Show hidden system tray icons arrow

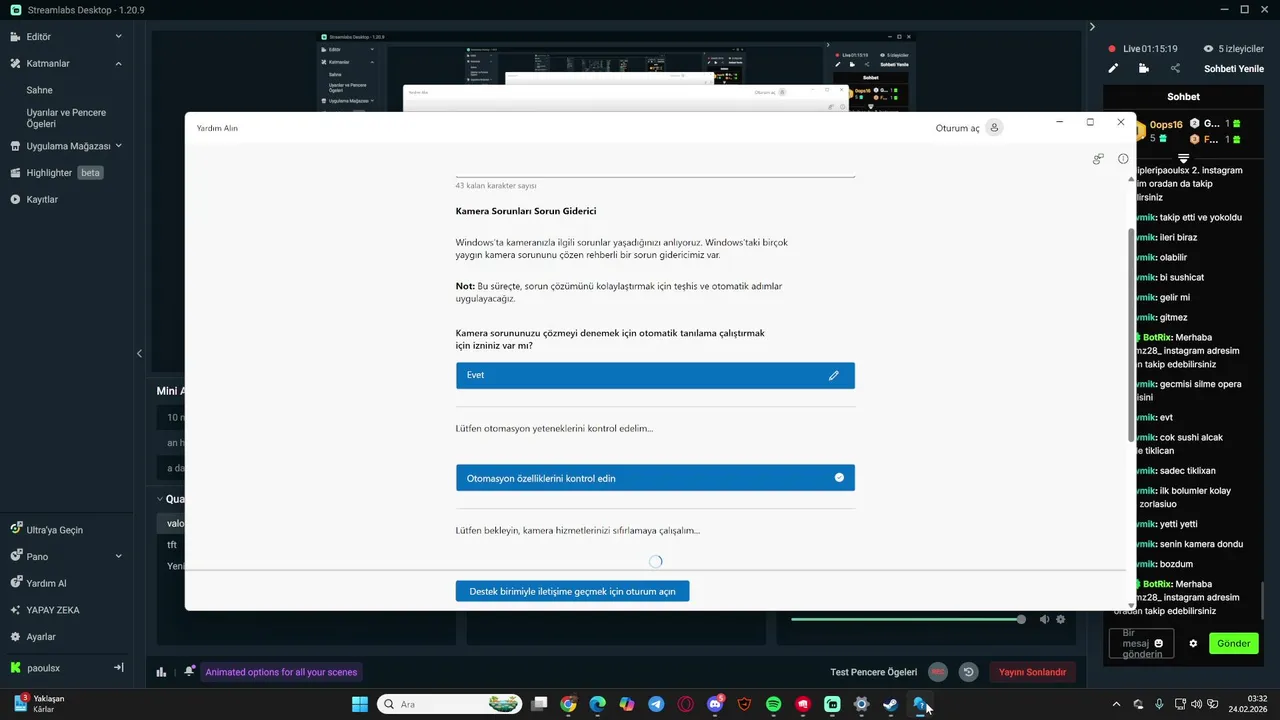click(x=1117, y=704)
